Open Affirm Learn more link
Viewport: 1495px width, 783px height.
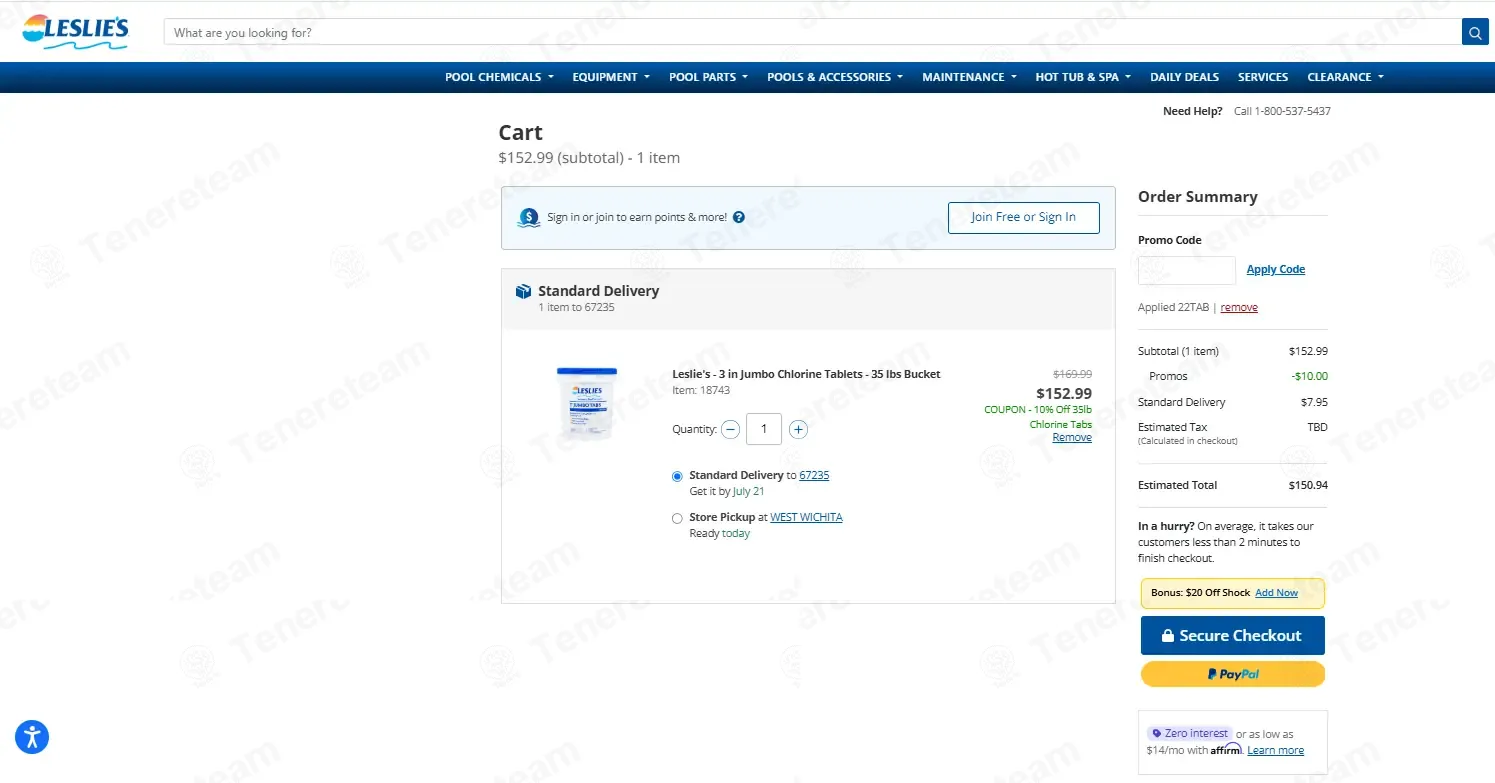click(x=1276, y=750)
